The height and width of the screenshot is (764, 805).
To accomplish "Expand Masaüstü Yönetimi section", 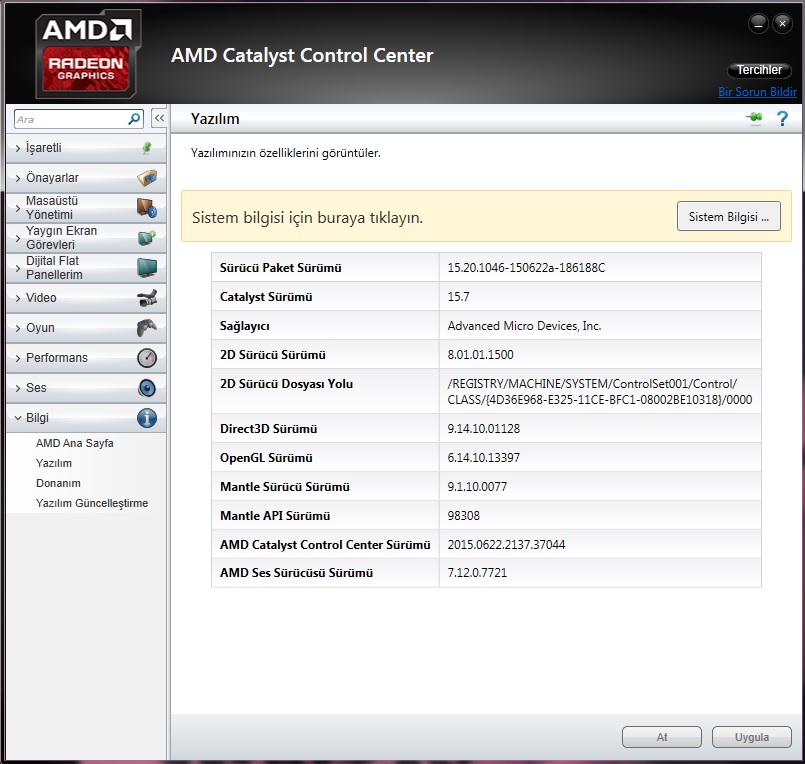I will pos(86,208).
